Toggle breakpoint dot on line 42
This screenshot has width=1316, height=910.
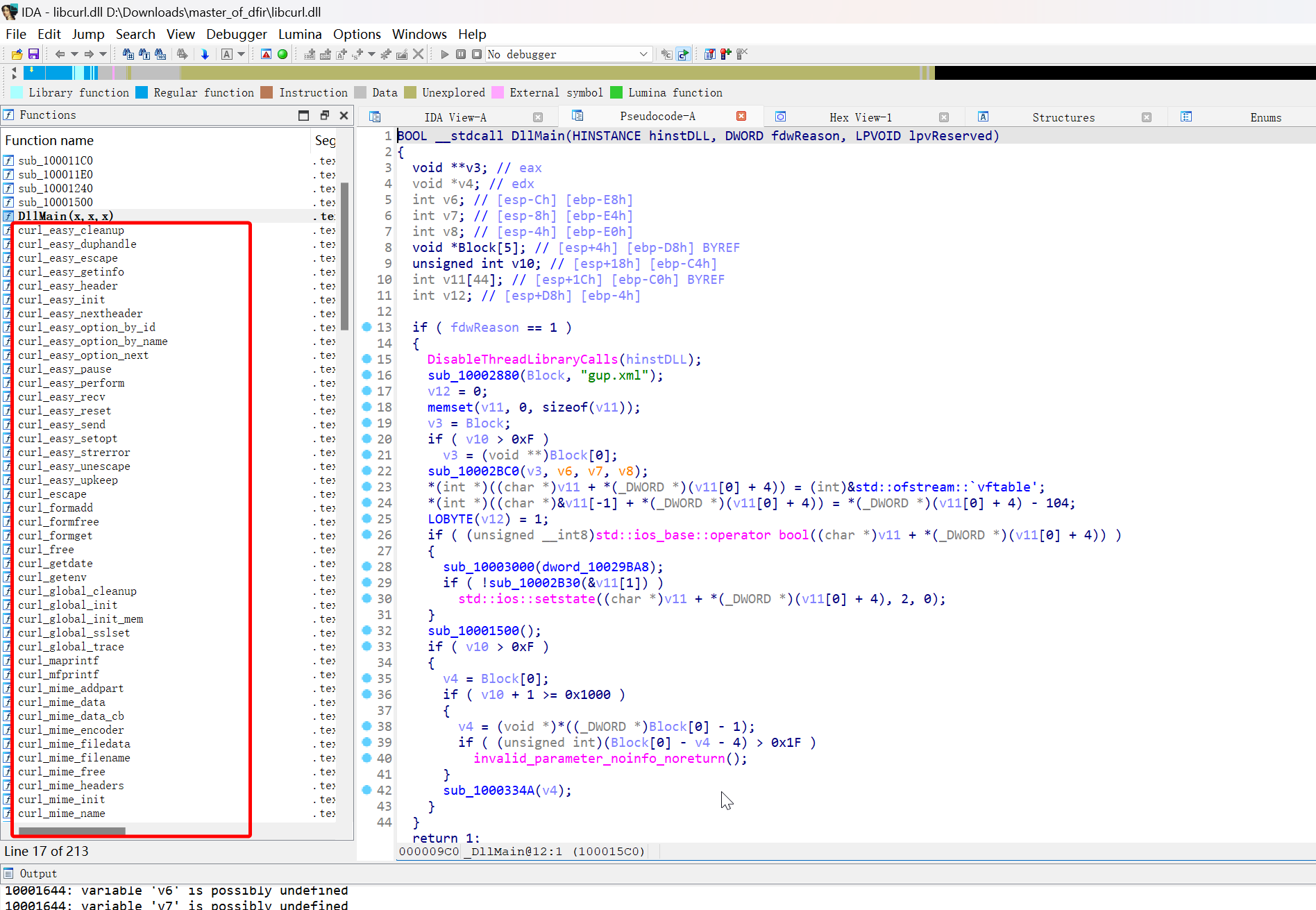coord(366,790)
